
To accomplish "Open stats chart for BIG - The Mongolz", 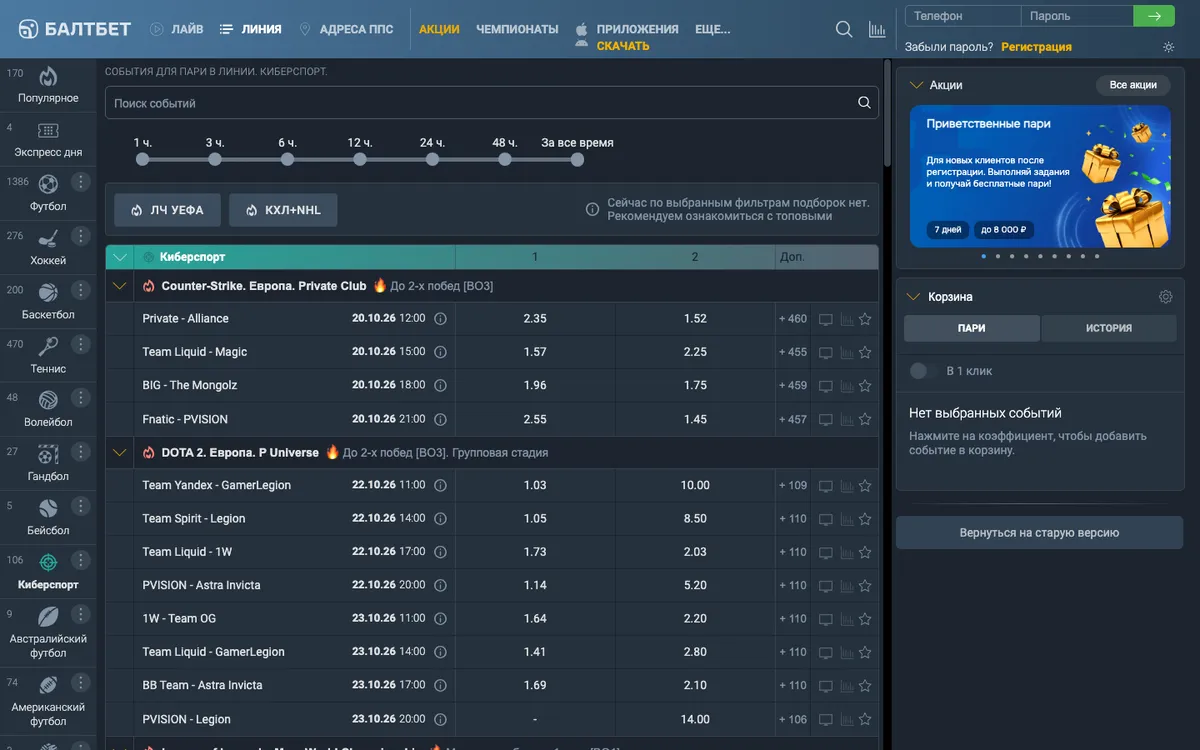I will click(x=847, y=386).
